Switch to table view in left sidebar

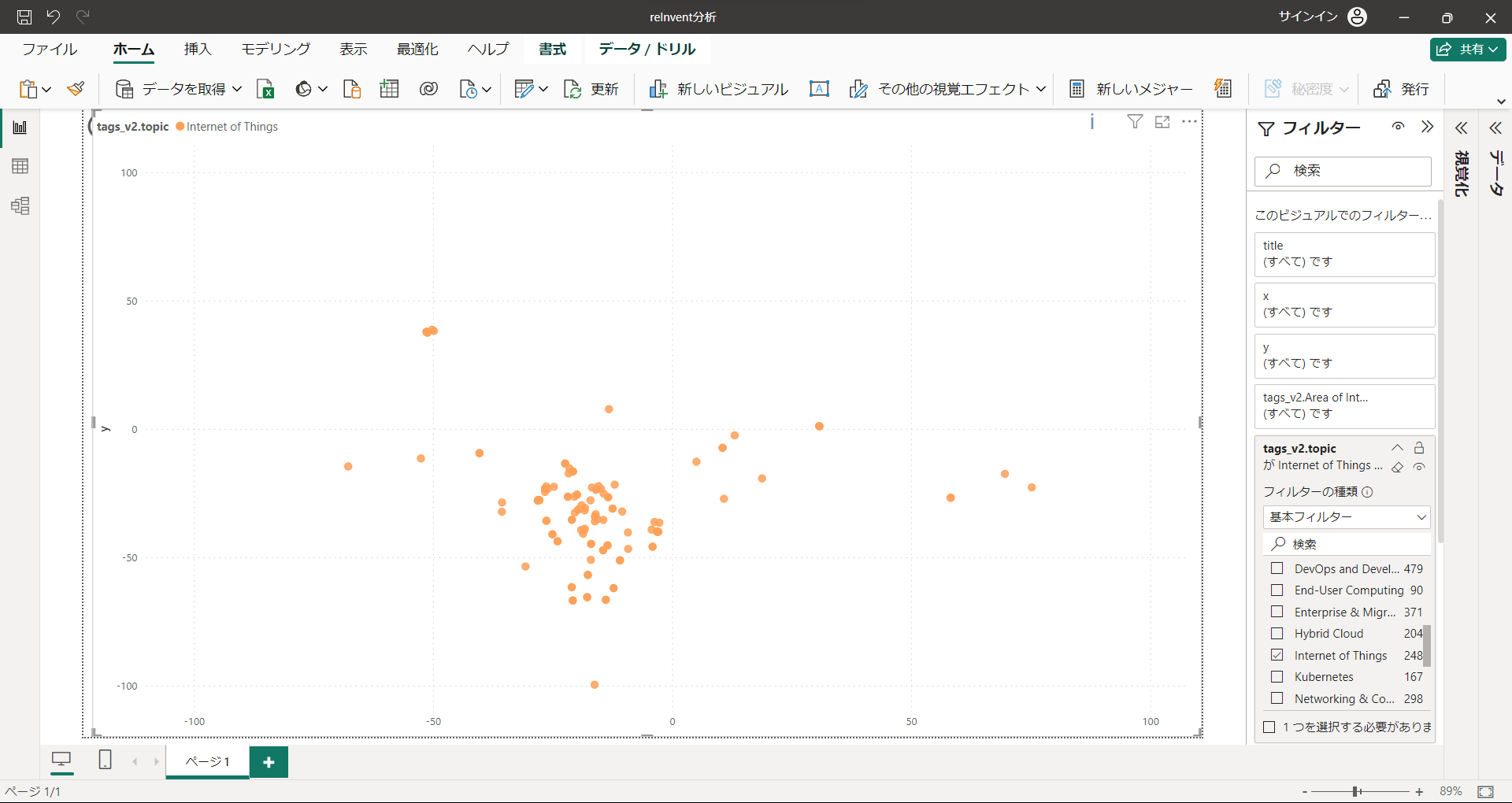[20, 166]
